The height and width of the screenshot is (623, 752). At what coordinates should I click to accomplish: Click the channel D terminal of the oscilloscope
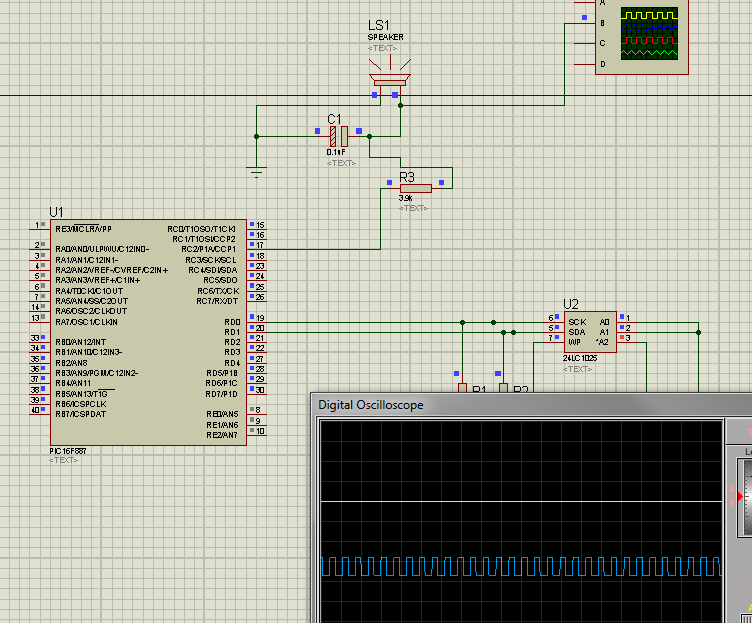coord(586,64)
